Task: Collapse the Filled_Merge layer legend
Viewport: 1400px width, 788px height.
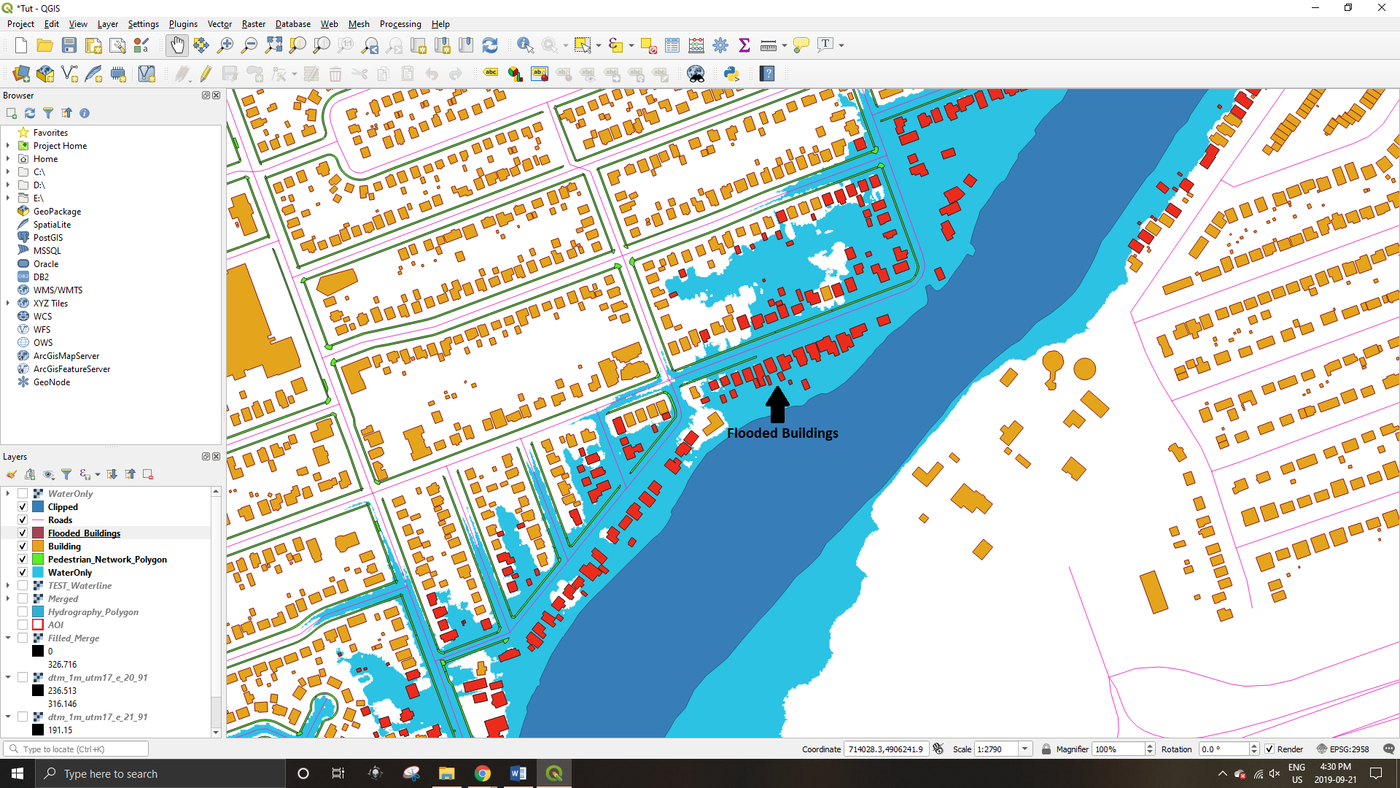Action: coord(8,638)
